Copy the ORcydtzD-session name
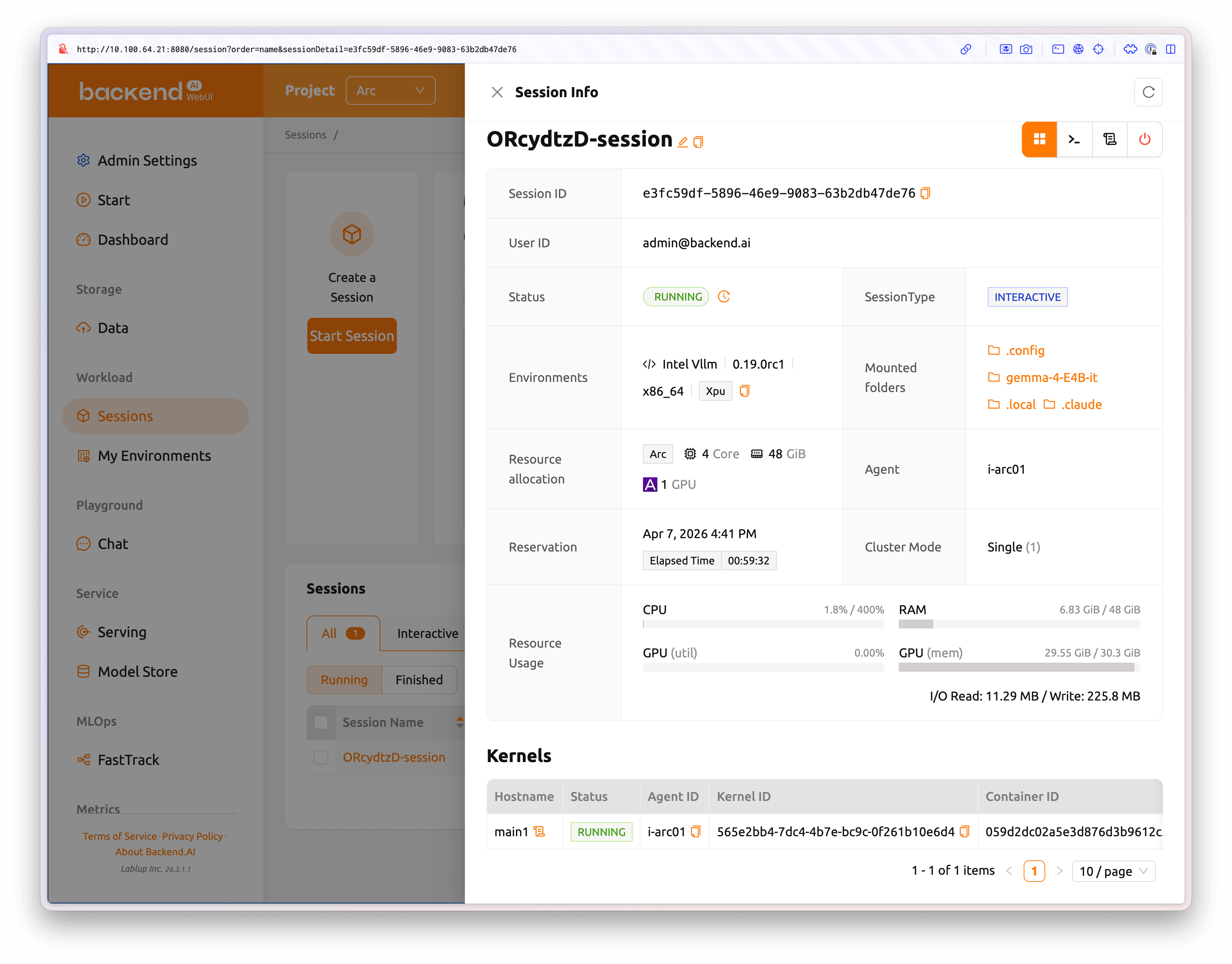Screen dimensions: 1232x964 tap(698, 142)
